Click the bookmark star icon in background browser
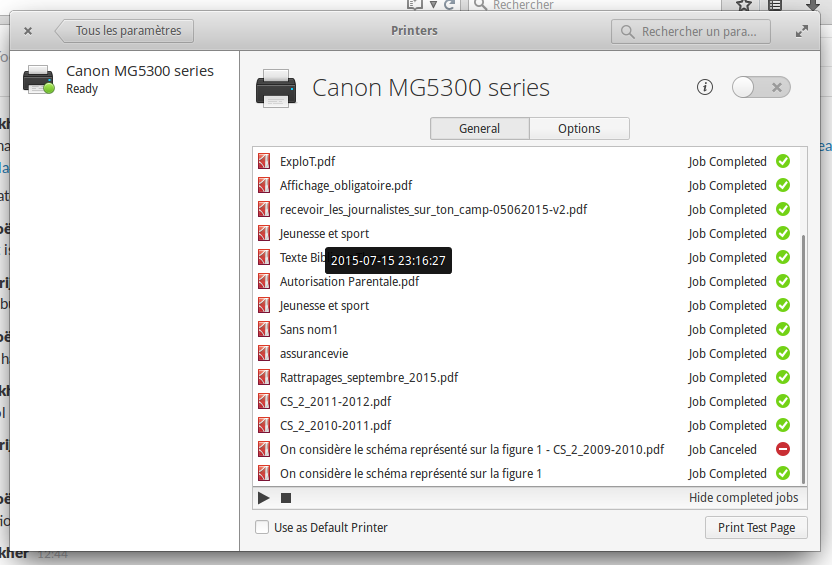The height and width of the screenshot is (565, 832). (x=744, y=5)
